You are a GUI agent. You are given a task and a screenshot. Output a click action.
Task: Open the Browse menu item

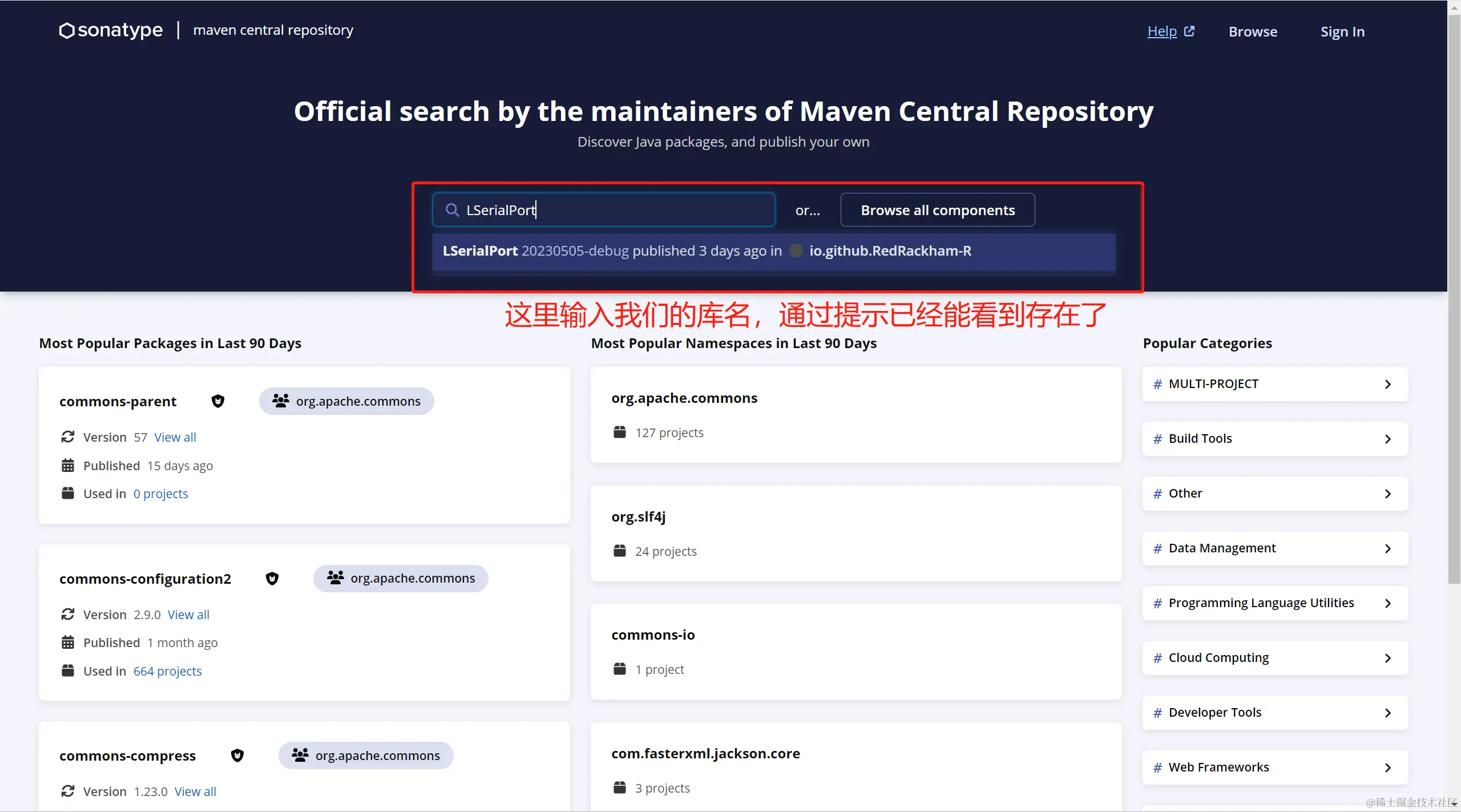pyautogui.click(x=1253, y=31)
